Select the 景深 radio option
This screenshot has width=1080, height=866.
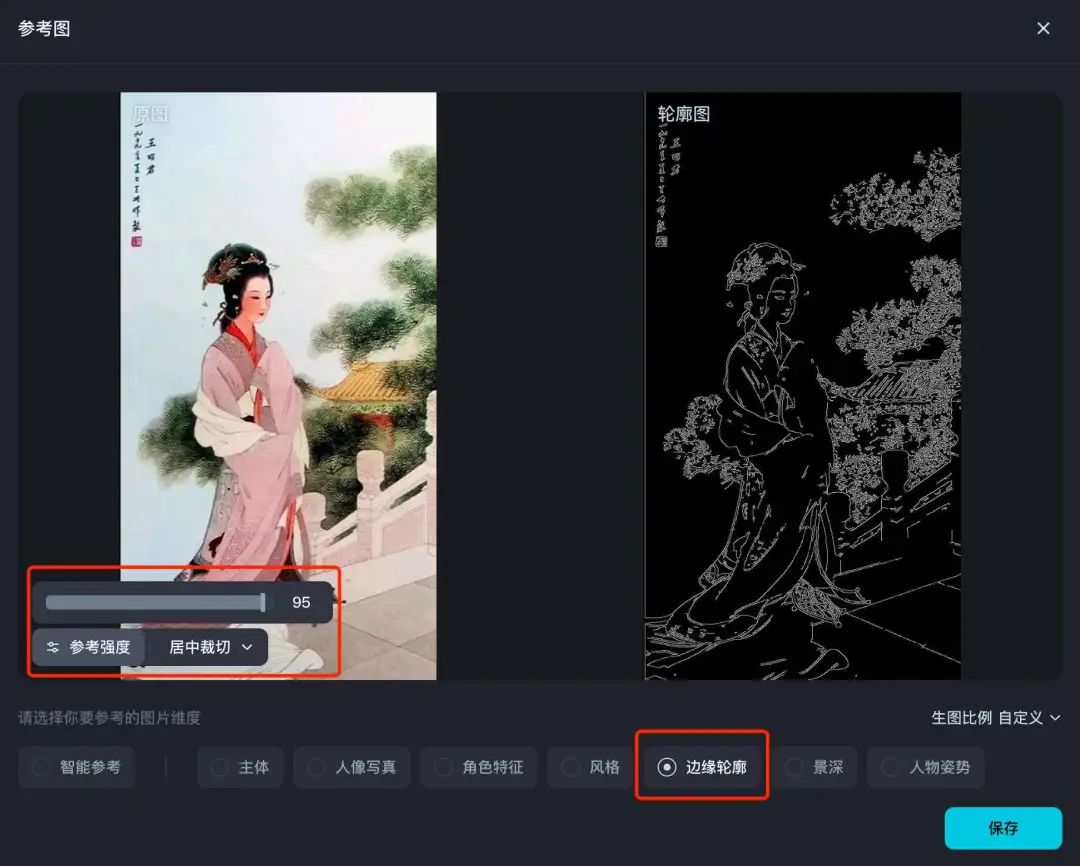click(815, 767)
